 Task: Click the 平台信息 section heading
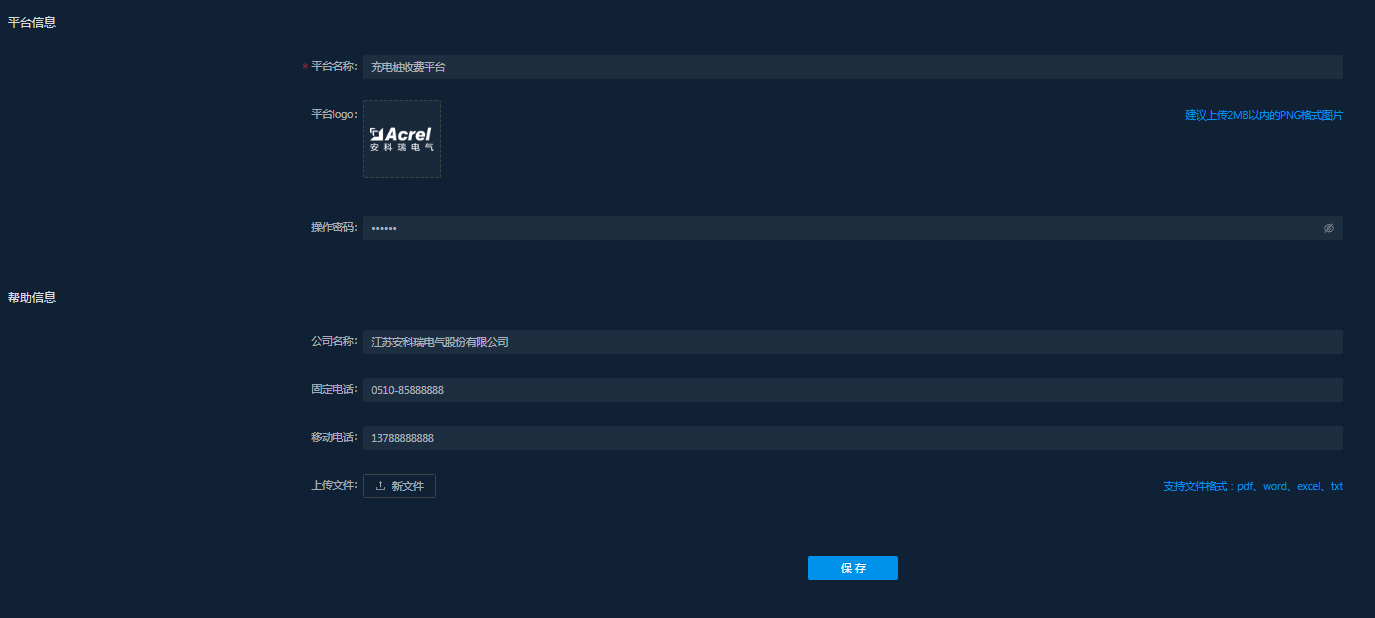32,22
